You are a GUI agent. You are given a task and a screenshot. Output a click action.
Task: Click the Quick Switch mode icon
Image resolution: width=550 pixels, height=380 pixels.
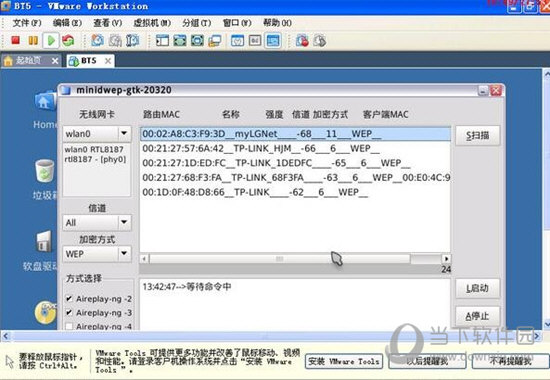(197, 41)
